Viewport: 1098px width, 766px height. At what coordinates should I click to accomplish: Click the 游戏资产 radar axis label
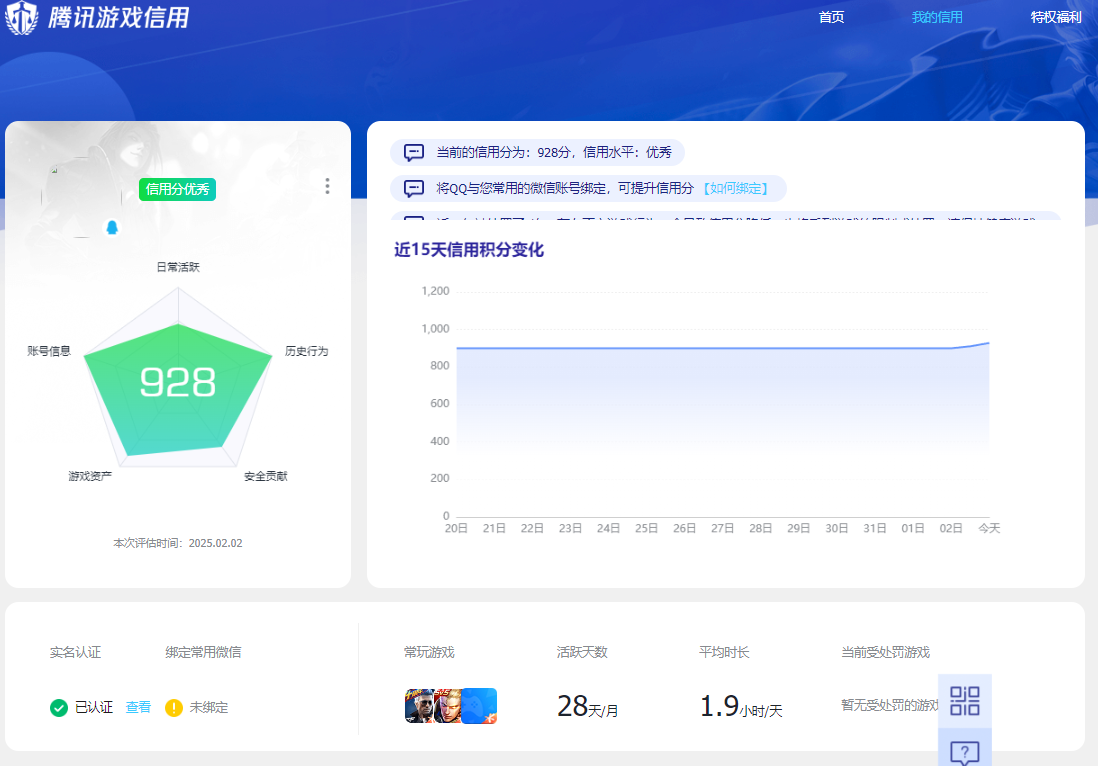click(90, 476)
